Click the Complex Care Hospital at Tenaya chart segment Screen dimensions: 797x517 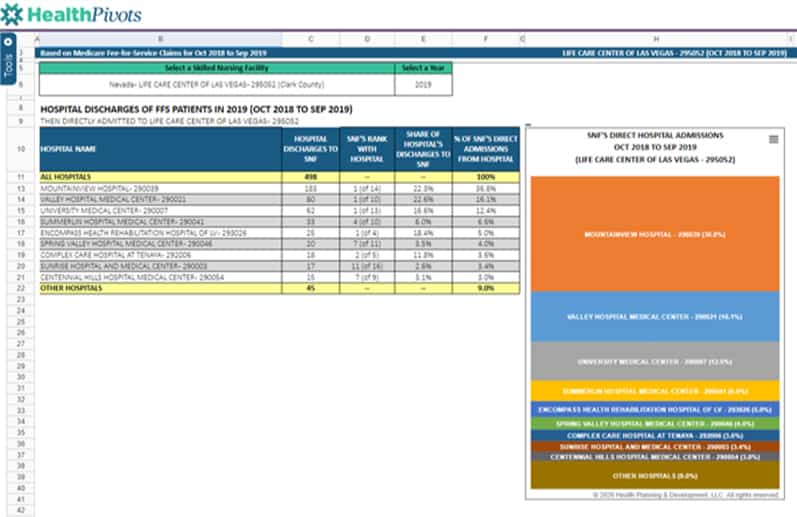point(655,436)
